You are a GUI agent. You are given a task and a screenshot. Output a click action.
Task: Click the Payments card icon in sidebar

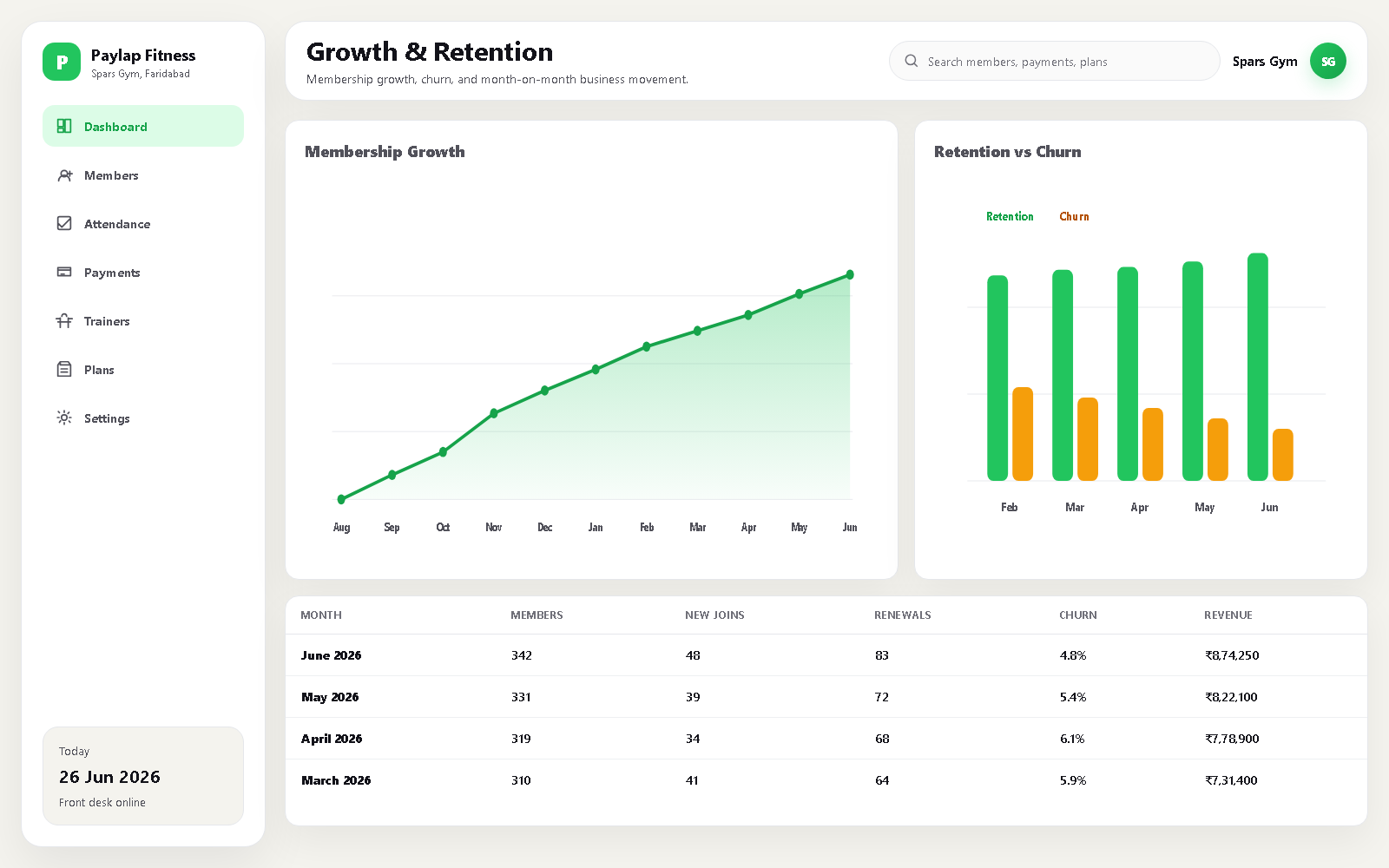pyautogui.click(x=64, y=272)
